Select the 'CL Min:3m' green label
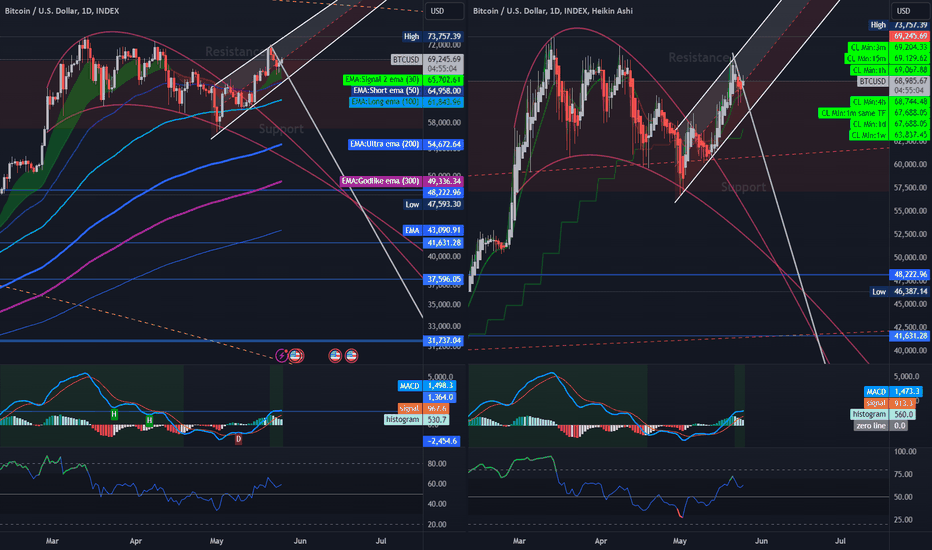The image size is (932, 550). [x=888, y=47]
